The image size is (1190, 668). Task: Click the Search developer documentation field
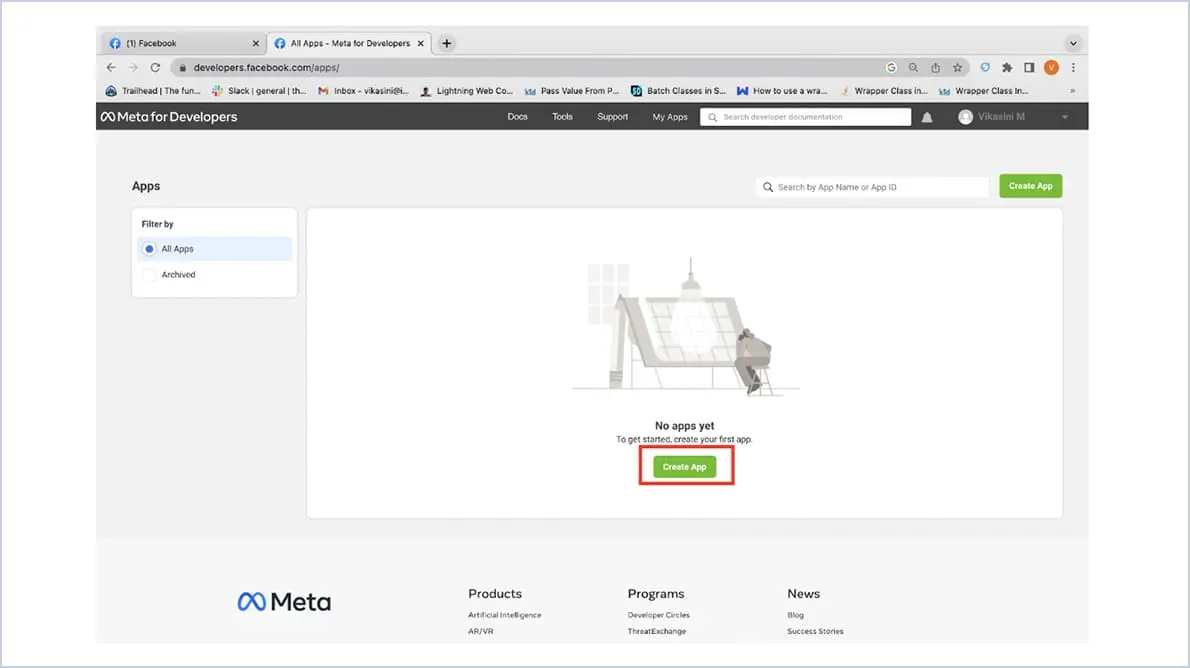[805, 117]
